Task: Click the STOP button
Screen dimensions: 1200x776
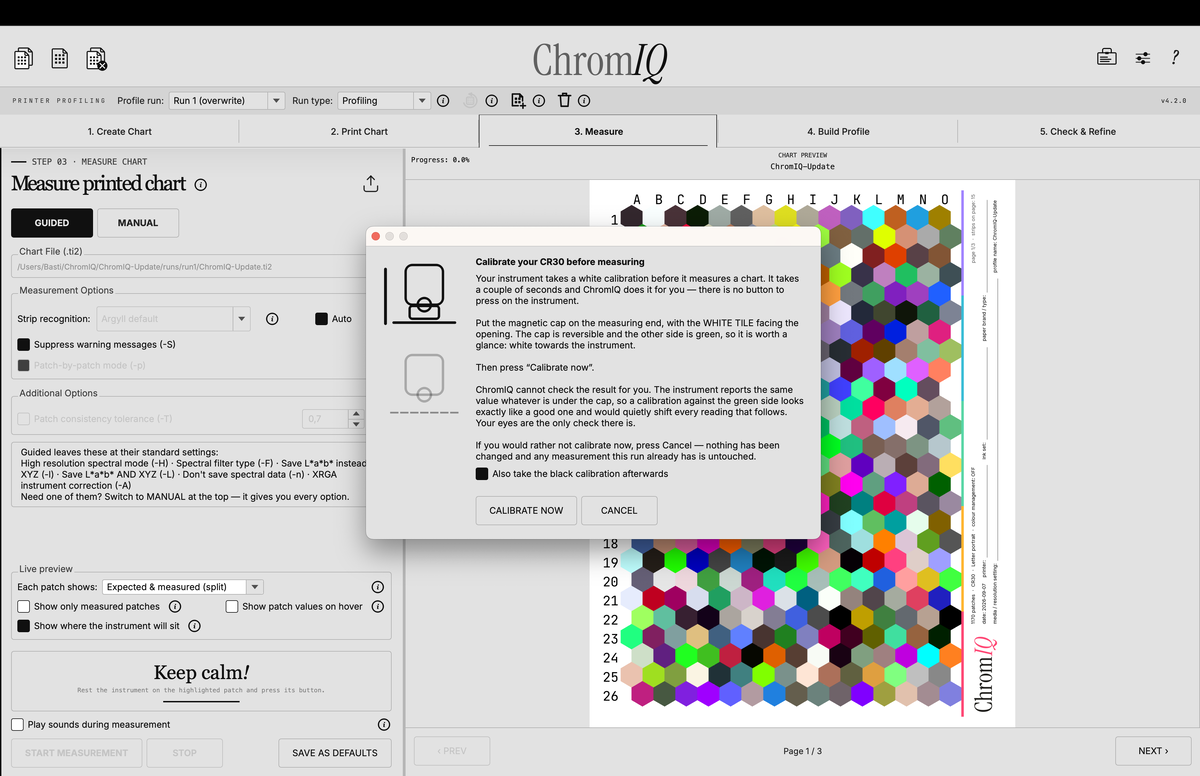Action: click(x=185, y=753)
